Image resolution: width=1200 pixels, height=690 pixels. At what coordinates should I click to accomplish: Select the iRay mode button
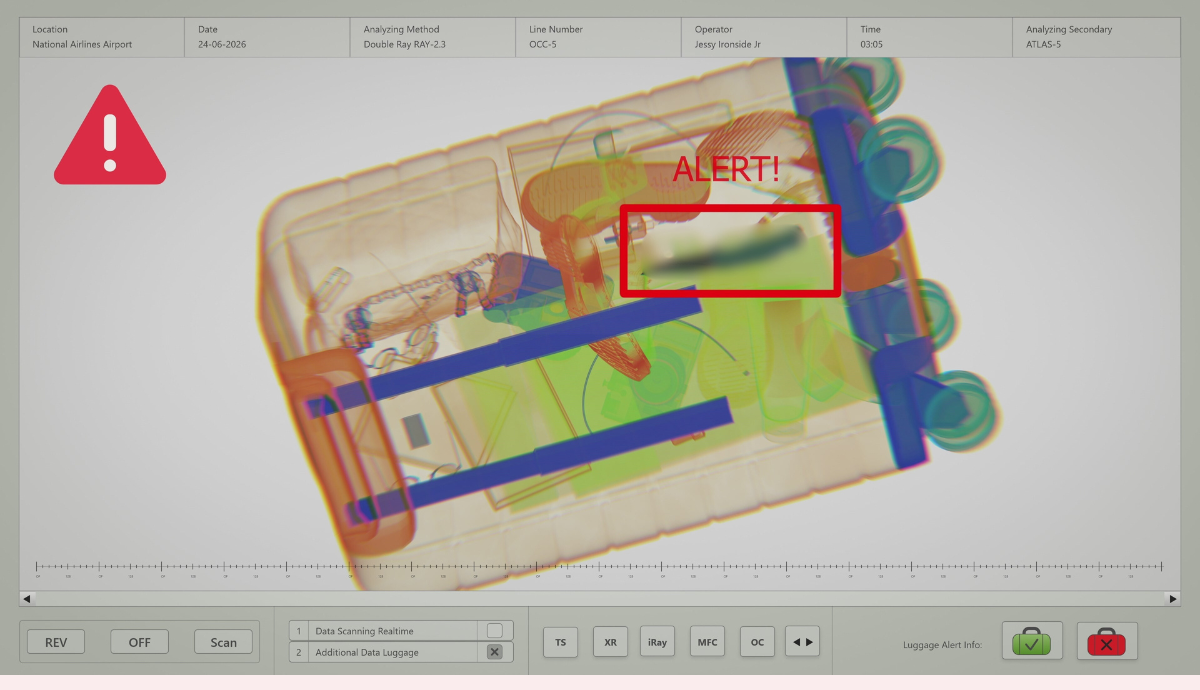657,642
